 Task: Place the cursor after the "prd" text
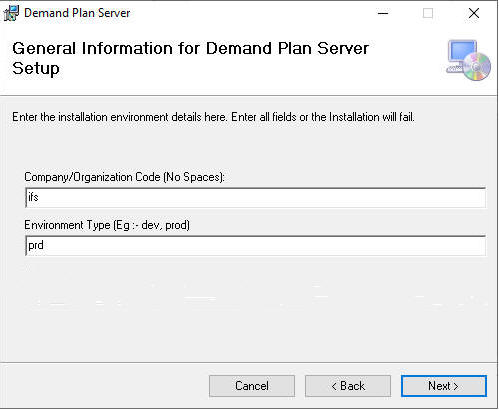(x=45, y=246)
